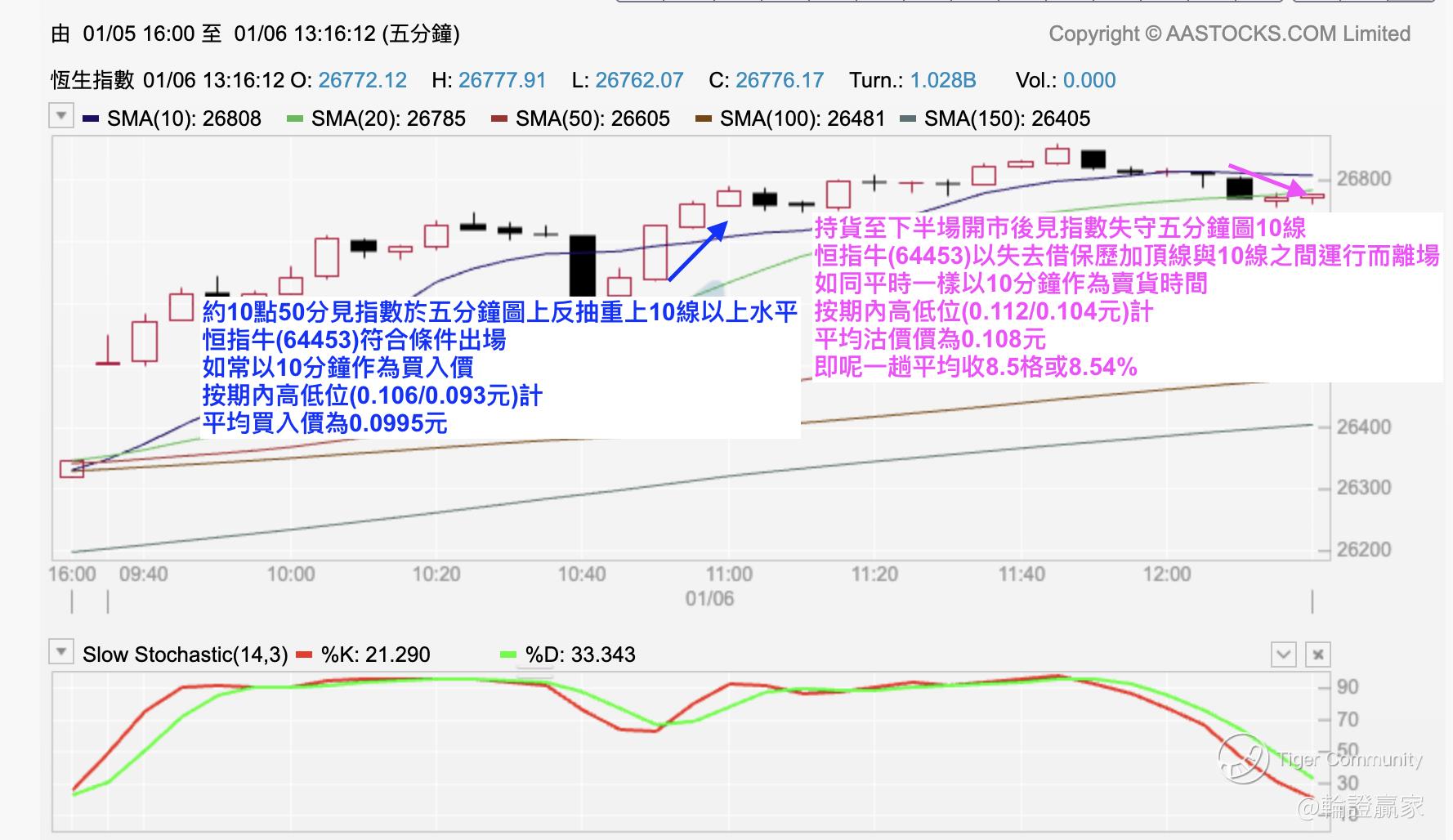Open the Slow Stochastic indicator dropdown arrow
The image size is (1453, 840).
point(61,652)
